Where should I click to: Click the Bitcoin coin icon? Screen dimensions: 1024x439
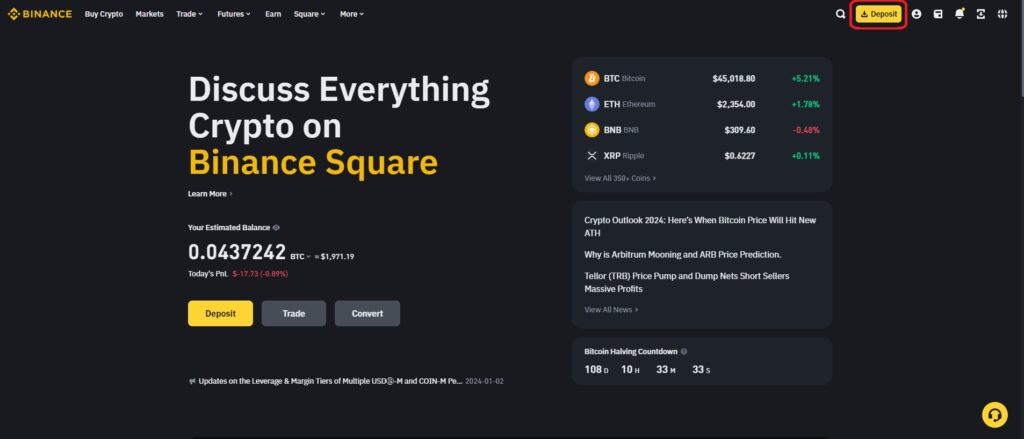tap(592, 78)
